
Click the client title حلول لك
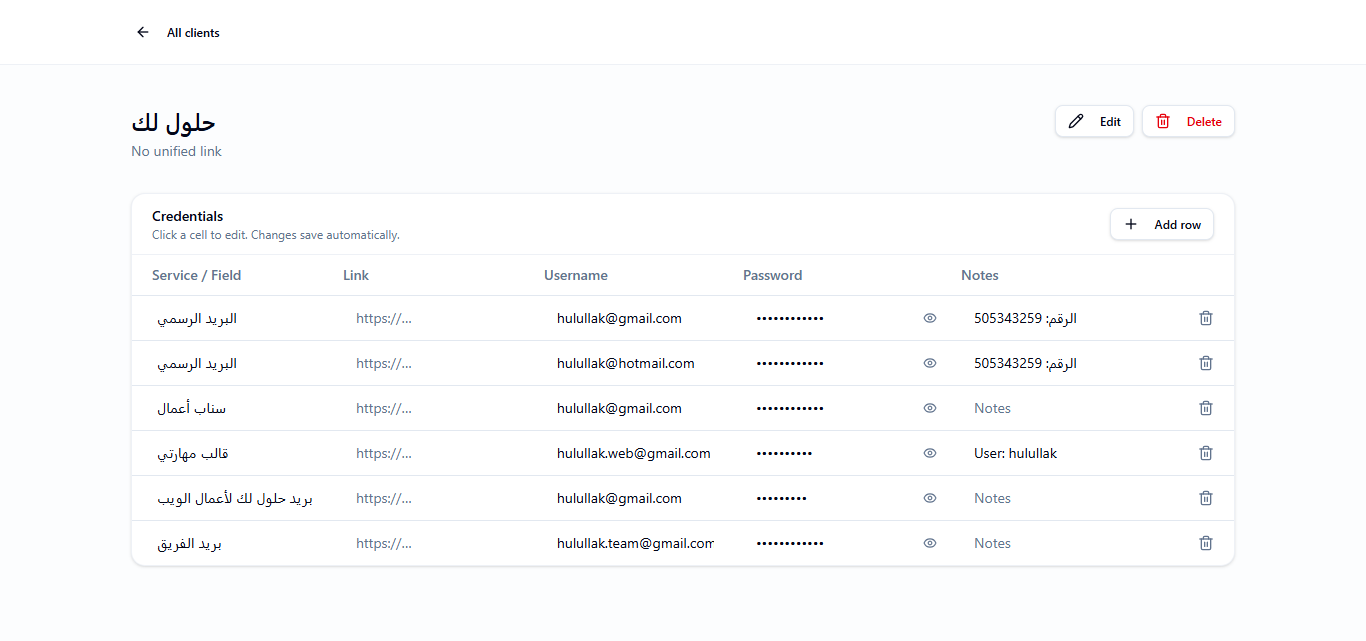[174, 123]
